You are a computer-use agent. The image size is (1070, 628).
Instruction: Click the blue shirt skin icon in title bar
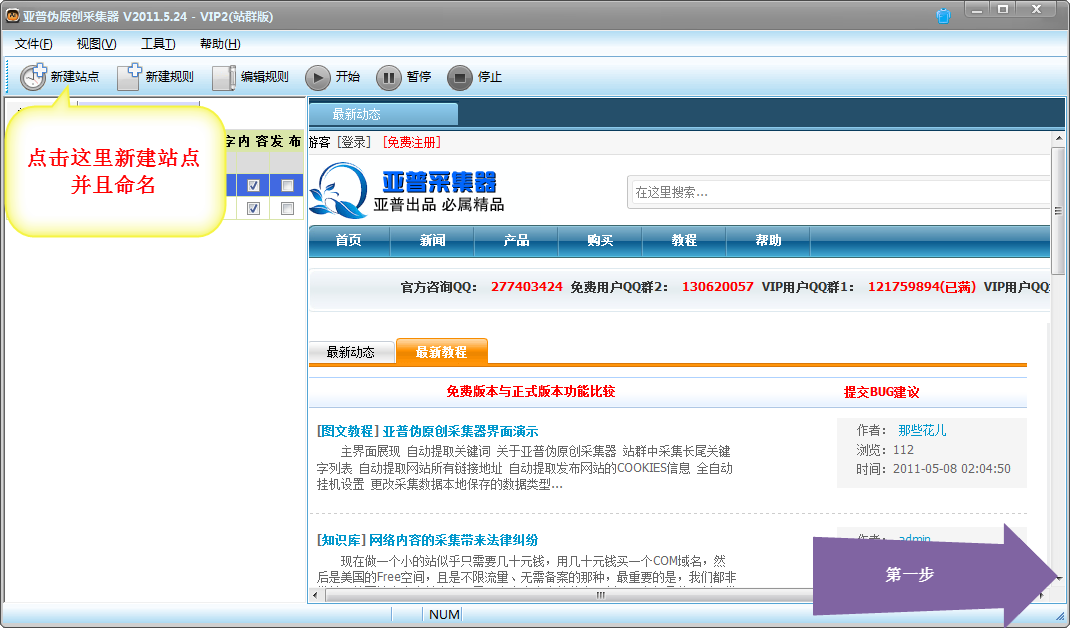coord(944,16)
